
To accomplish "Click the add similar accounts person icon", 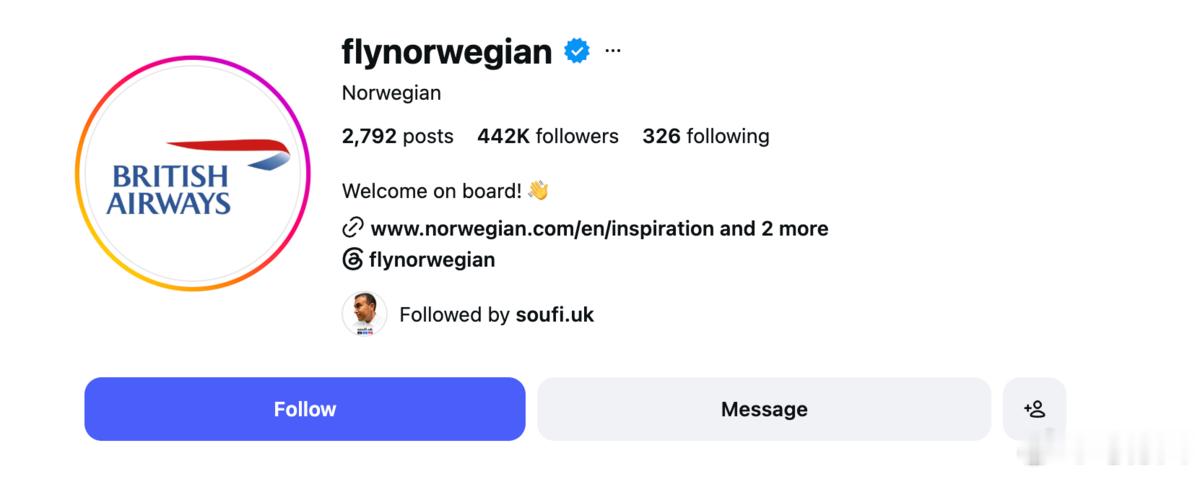I will point(1034,409).
